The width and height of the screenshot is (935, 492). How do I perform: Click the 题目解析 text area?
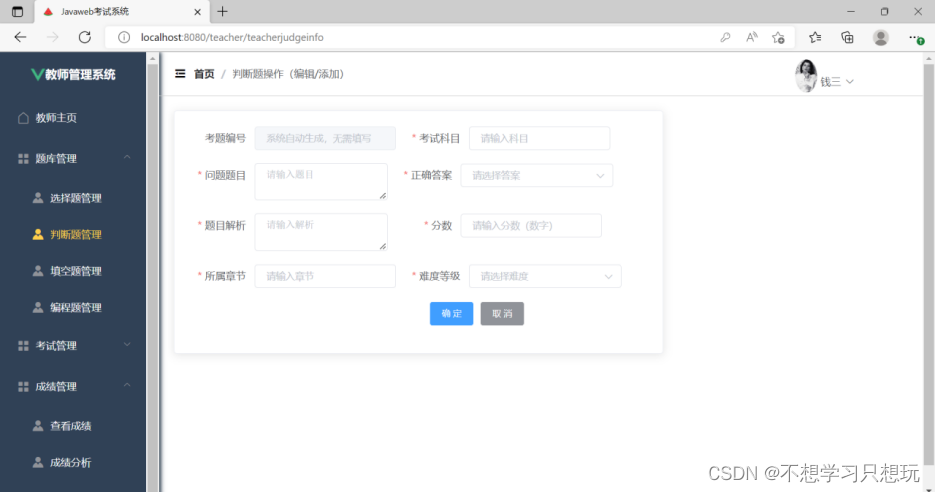pyautogui.click(x=321, y=231)
